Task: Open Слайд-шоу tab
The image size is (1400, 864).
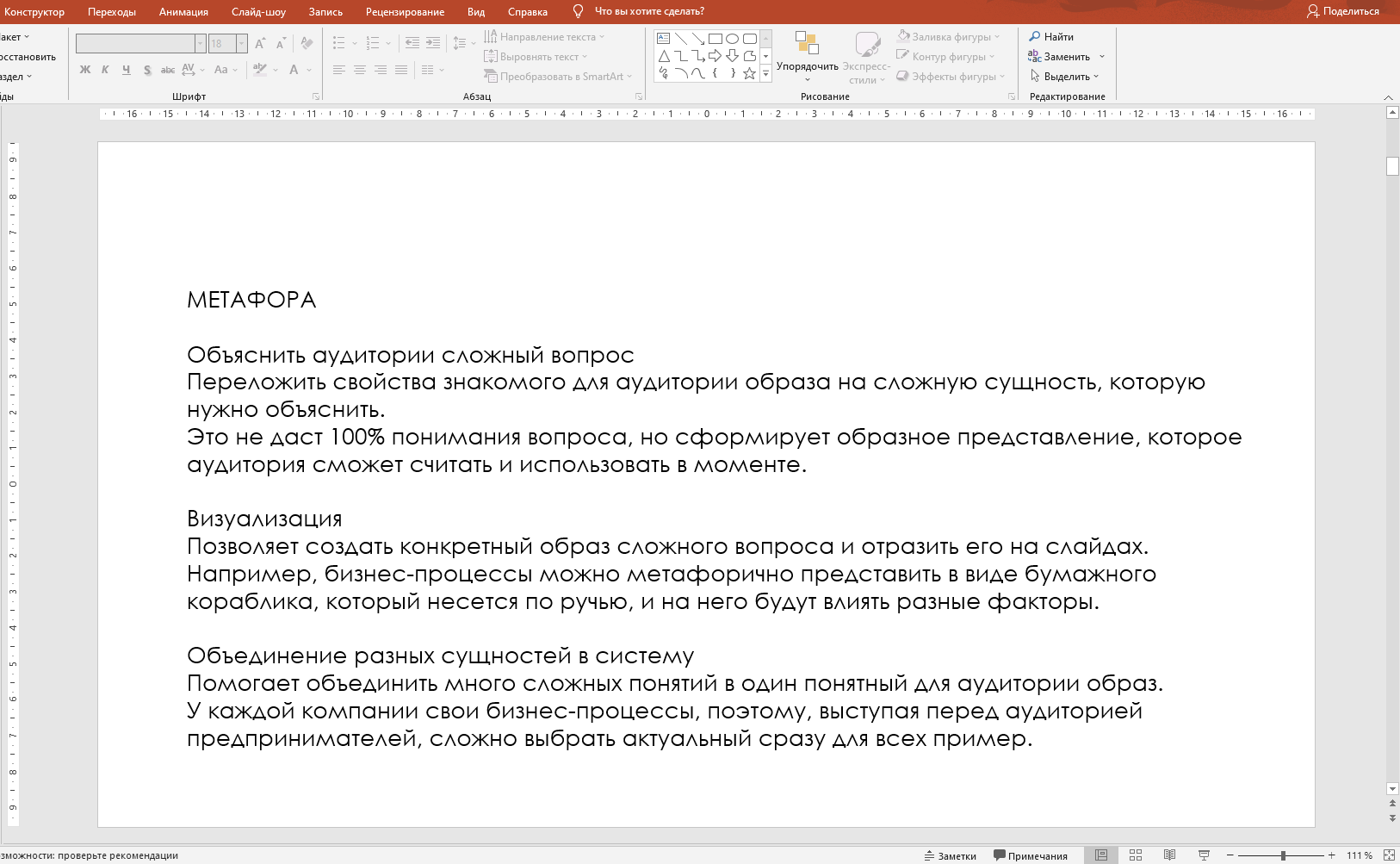Action: pos(258,12)
